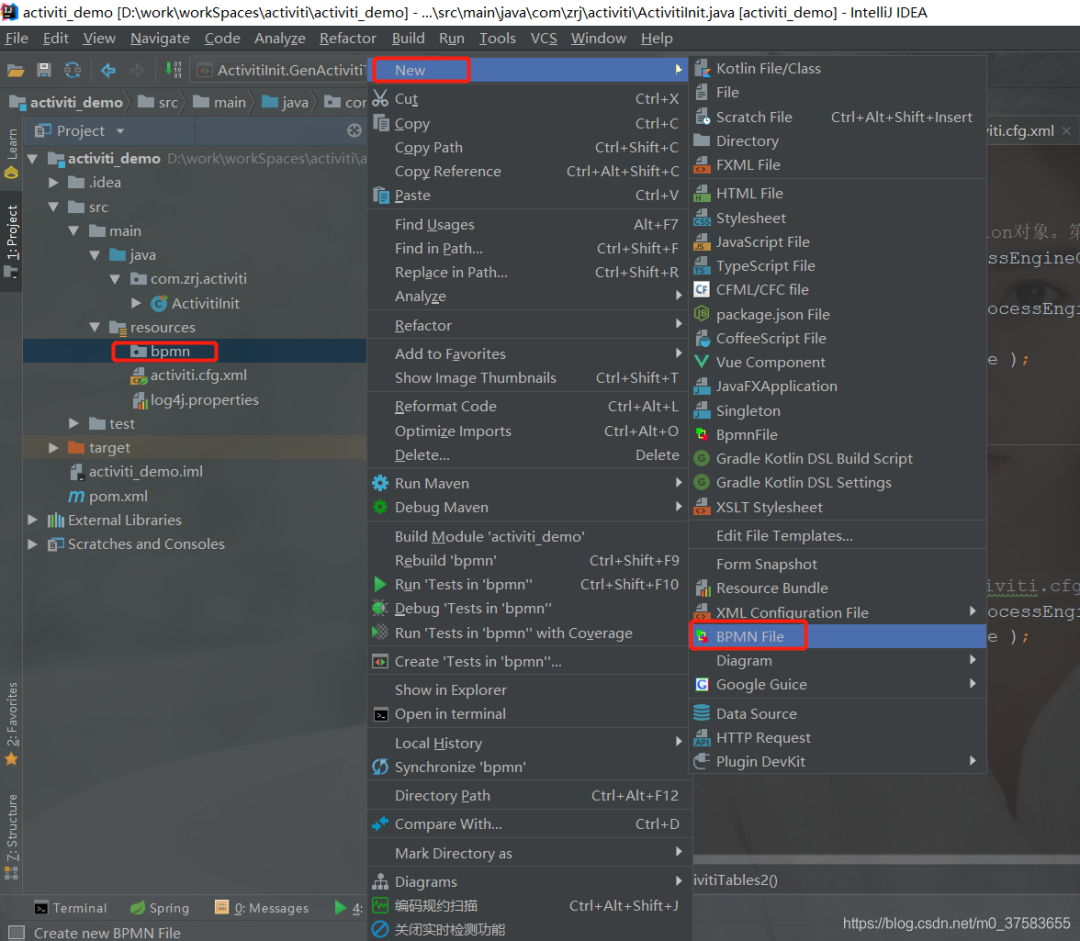Expand the .idea folder
The image size is (1080, 941).
click(53, 183)
